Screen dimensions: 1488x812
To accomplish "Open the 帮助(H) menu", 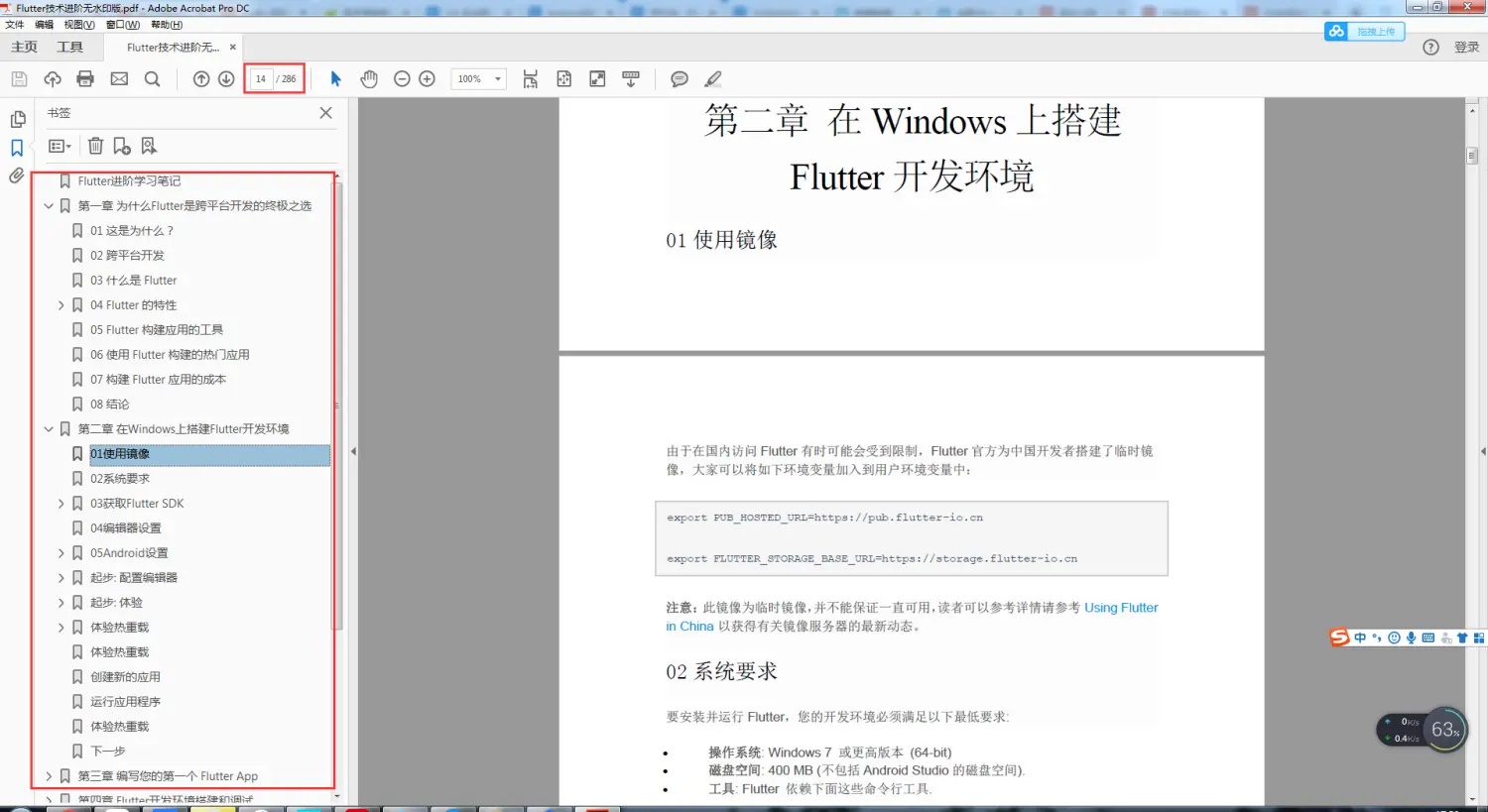I will coord(167,25).
